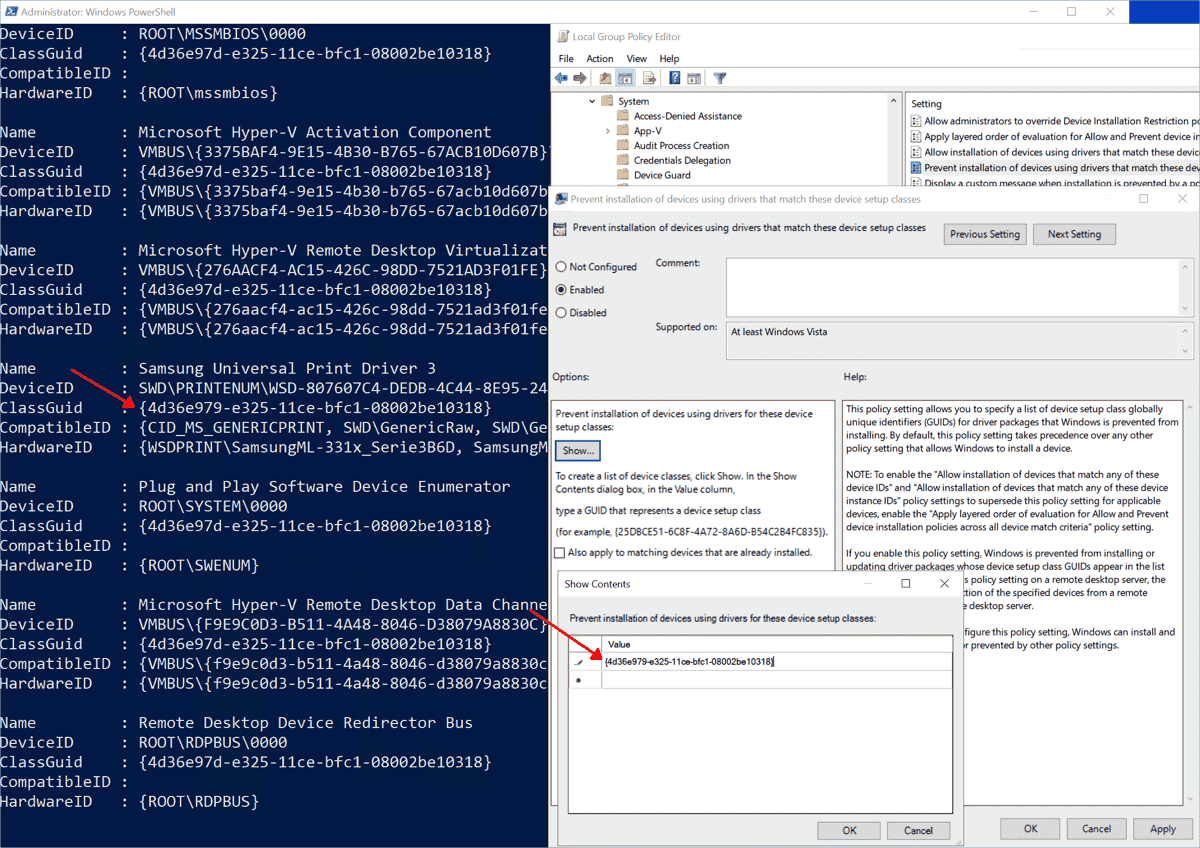Check Also apply to matching devices already installed
The width and height of the screenshot is (1200, 848).
(x=559, y=551)
